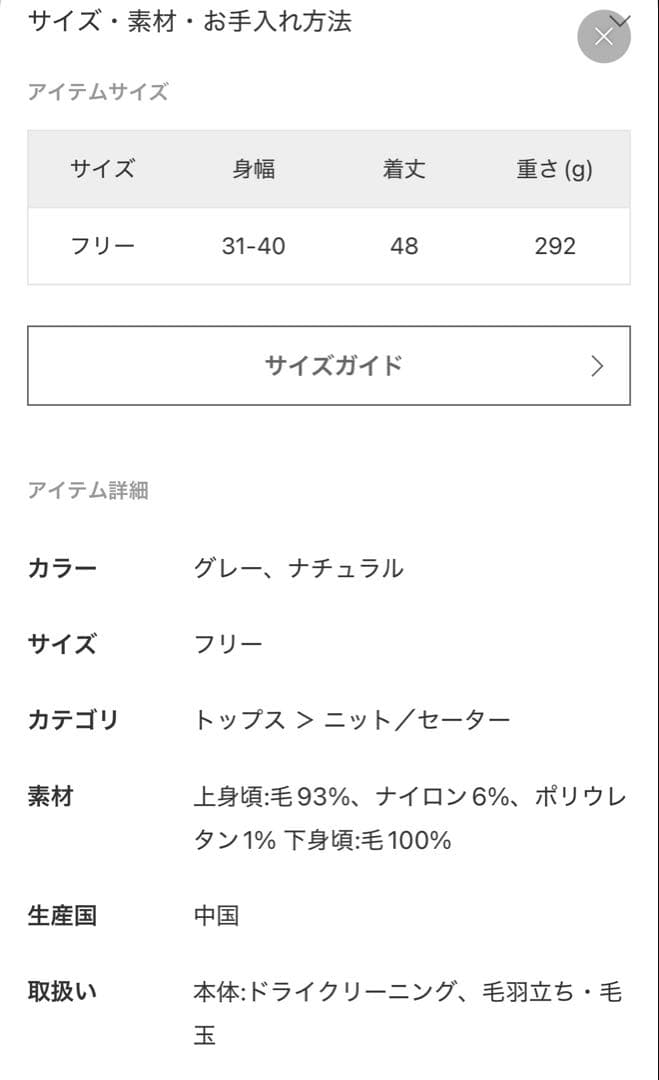Click the right chevron on サイズガイド
This screenshot has width=659, height=1080.
click(596, 365)
